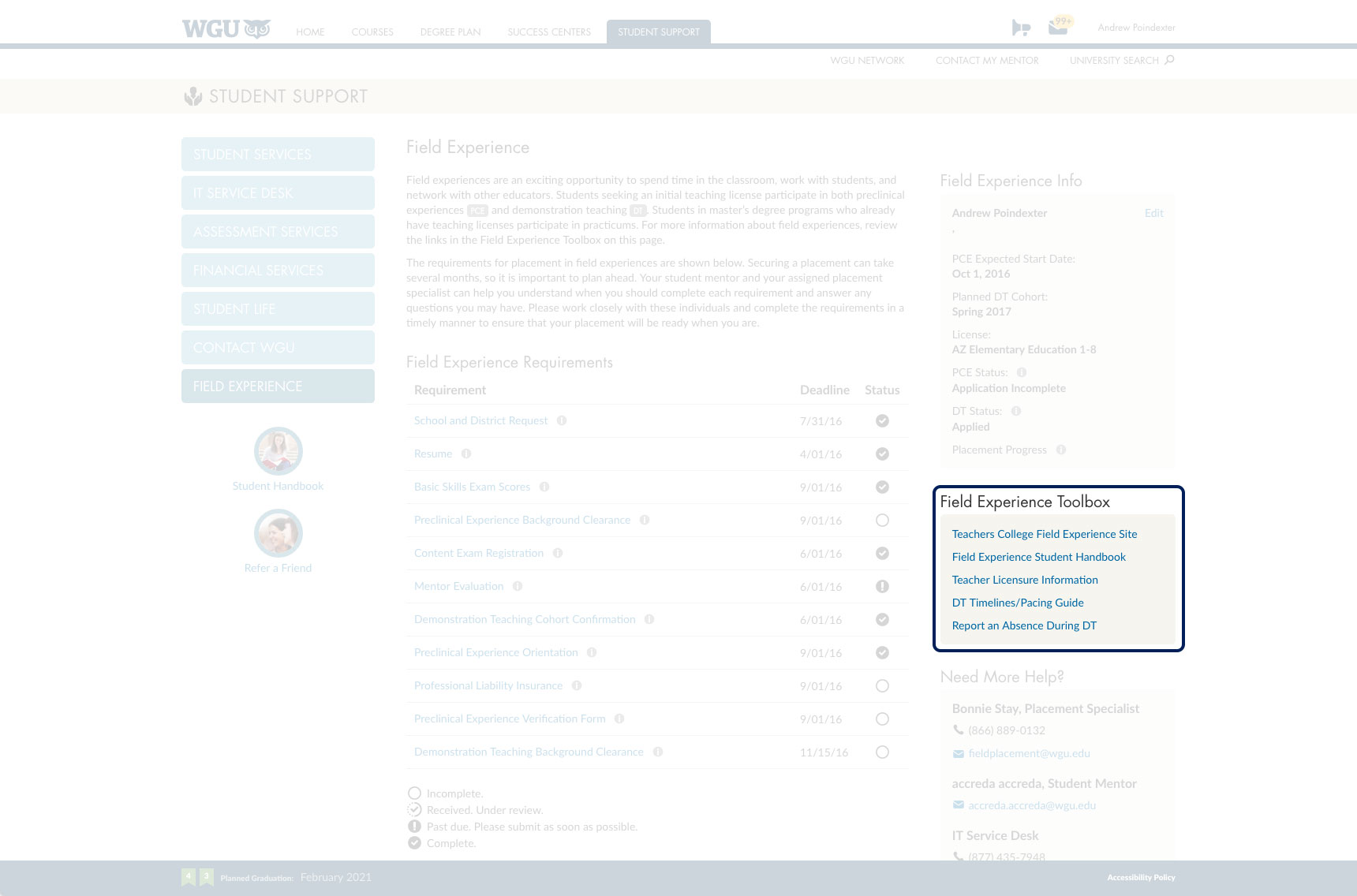Viewport: 1357px width, 896px height.
Task: Open Mentor Evaluation requirement link
Action: [458, 586]
